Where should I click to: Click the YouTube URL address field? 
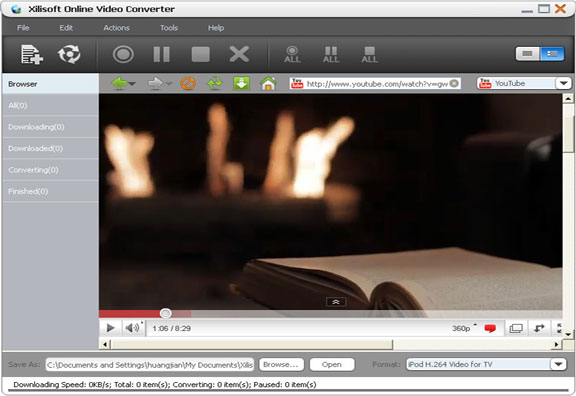pos(375,84)
